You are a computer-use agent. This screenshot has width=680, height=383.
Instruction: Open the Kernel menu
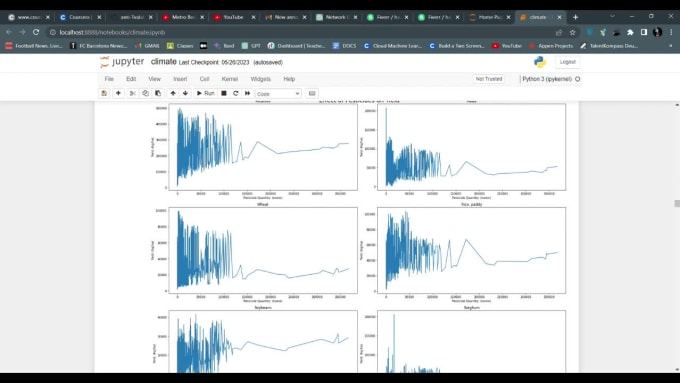[x=230, y=79]
